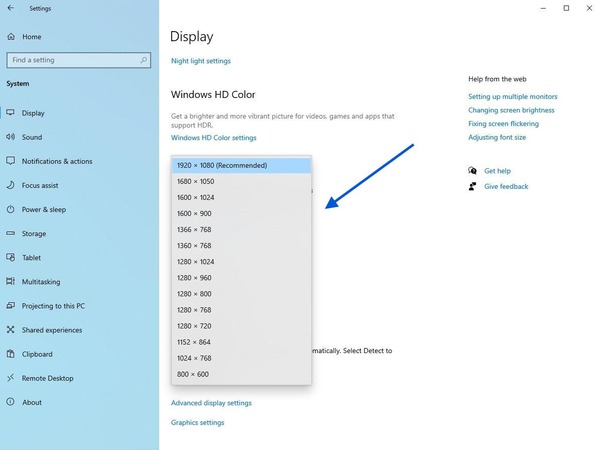Go to Power & sleep section

click(x=44, y=209)
